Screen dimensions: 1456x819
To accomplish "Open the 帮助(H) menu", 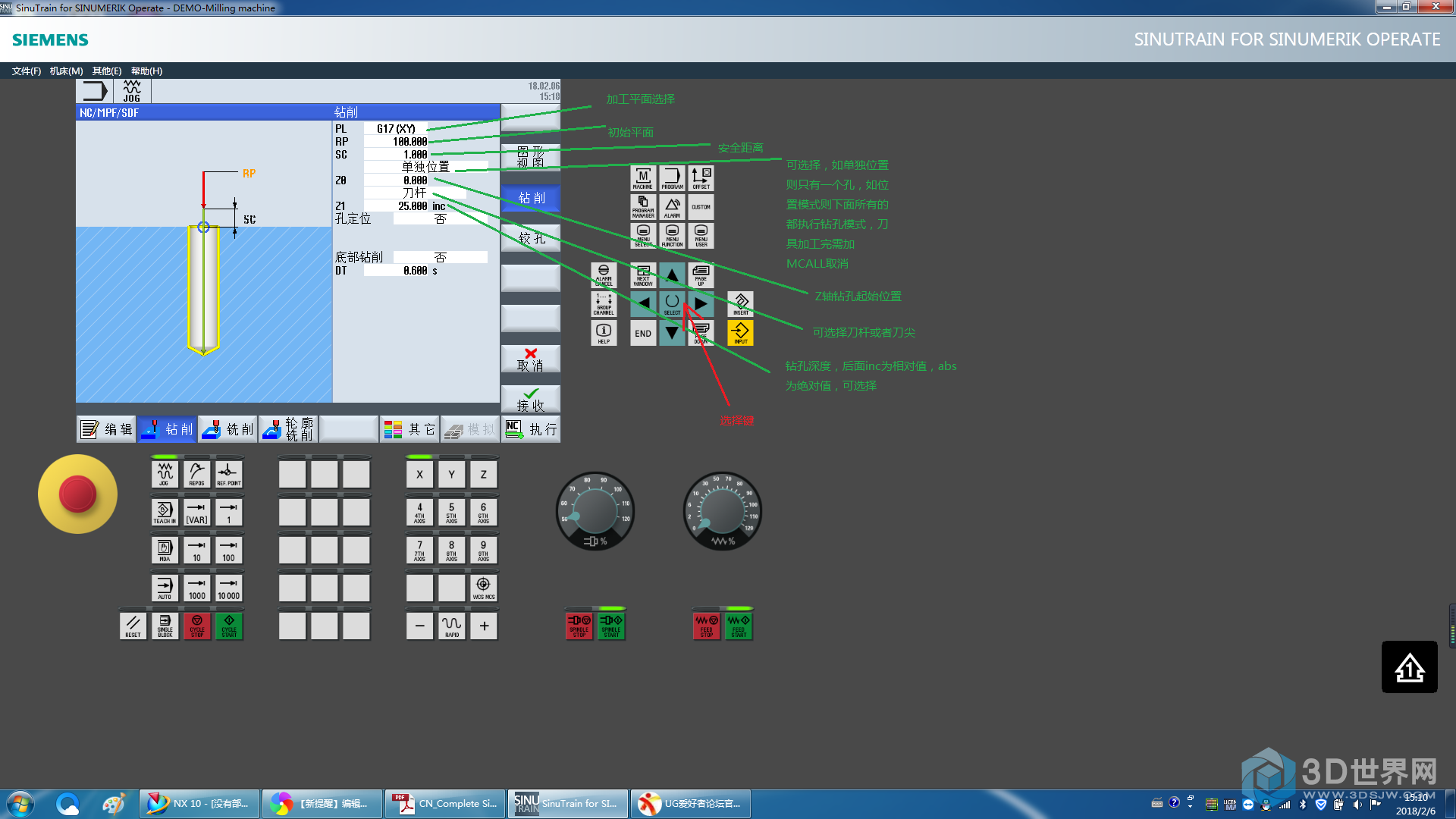I will (x=146, y=71).
